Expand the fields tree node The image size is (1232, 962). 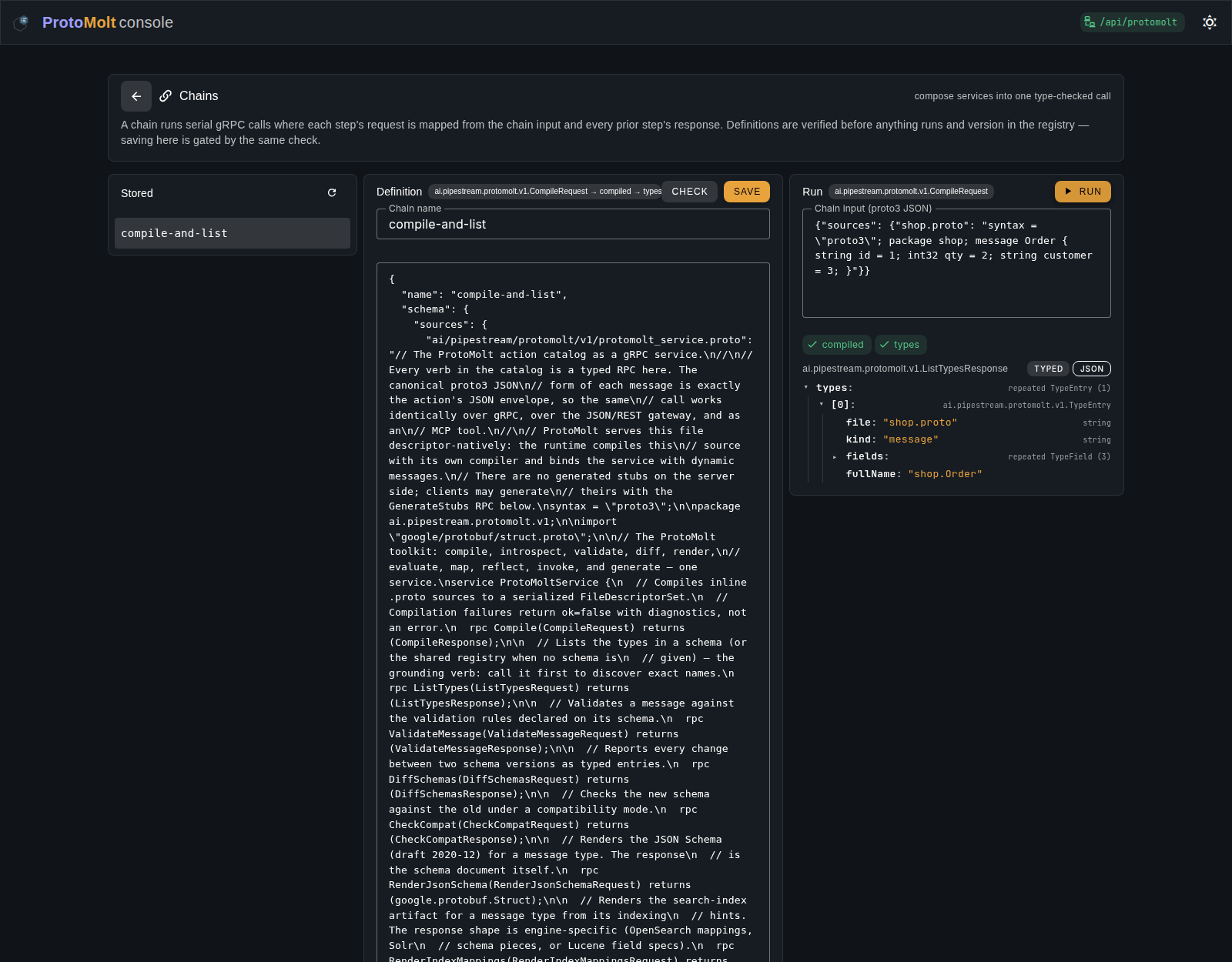click(x=835, y=457)
